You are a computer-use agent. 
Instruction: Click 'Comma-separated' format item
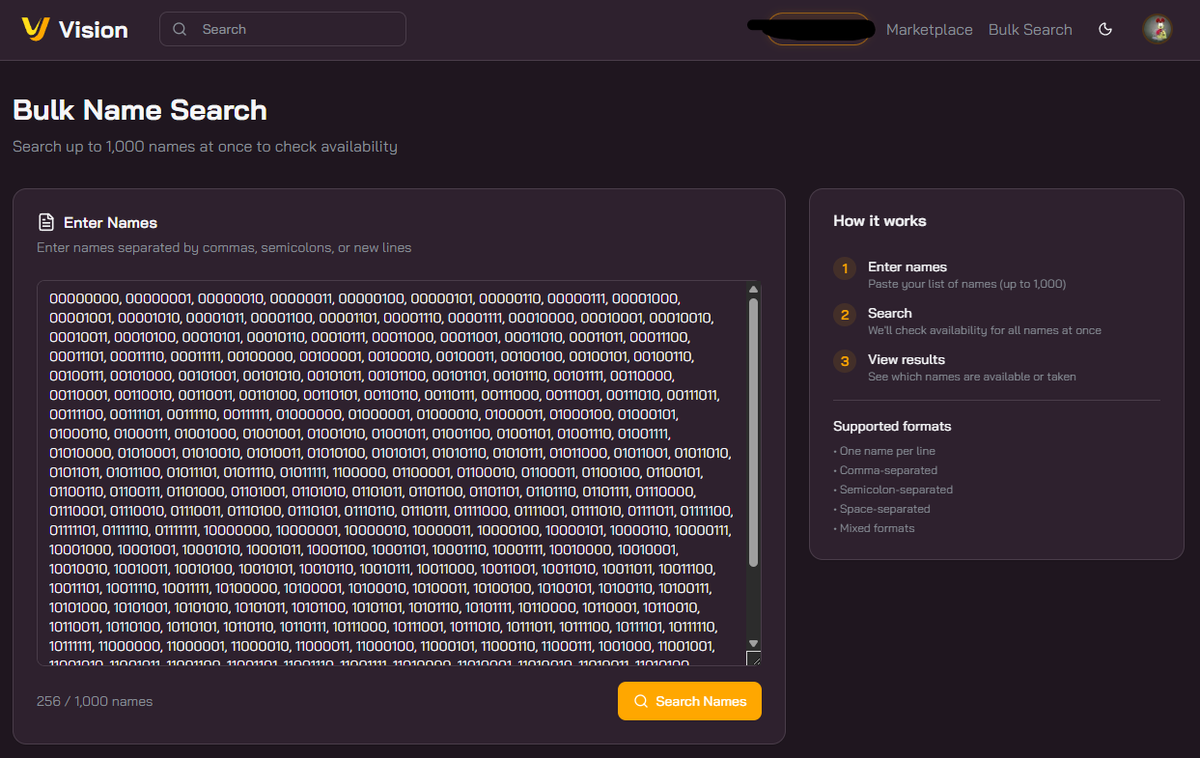tap(885, 470)
